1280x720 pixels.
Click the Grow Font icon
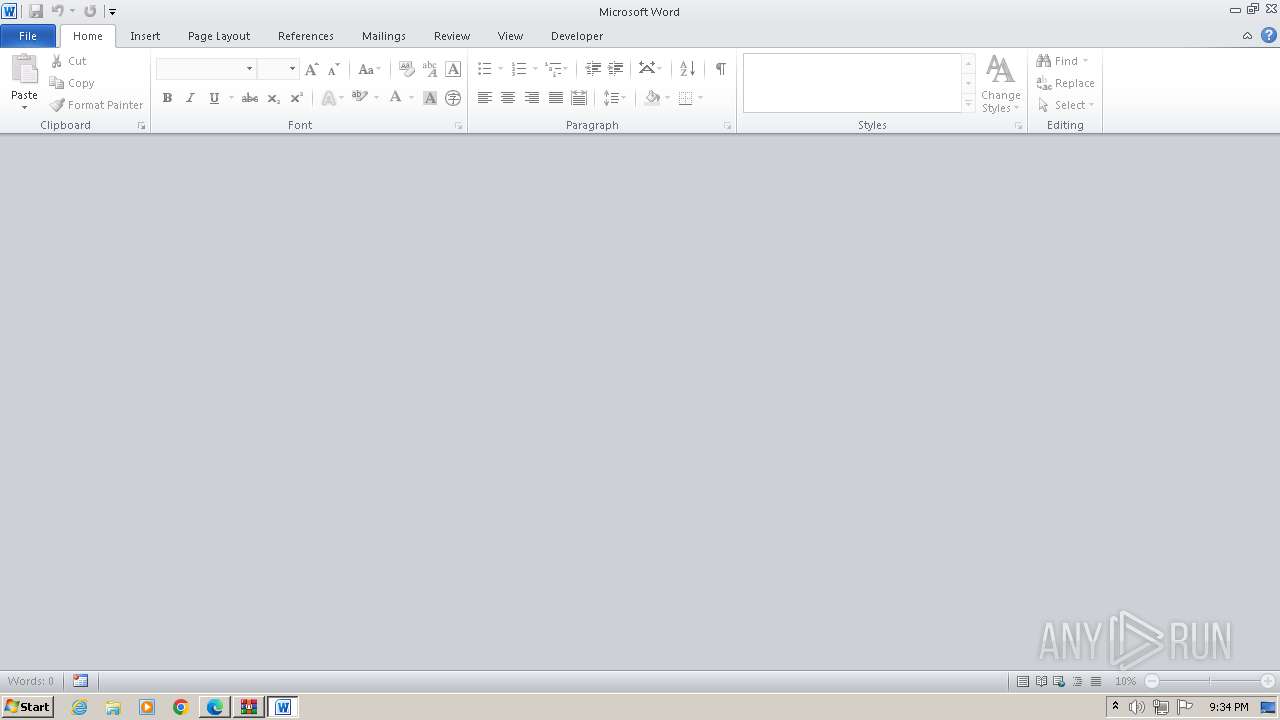pyautogui.click(x=311, y=69)
